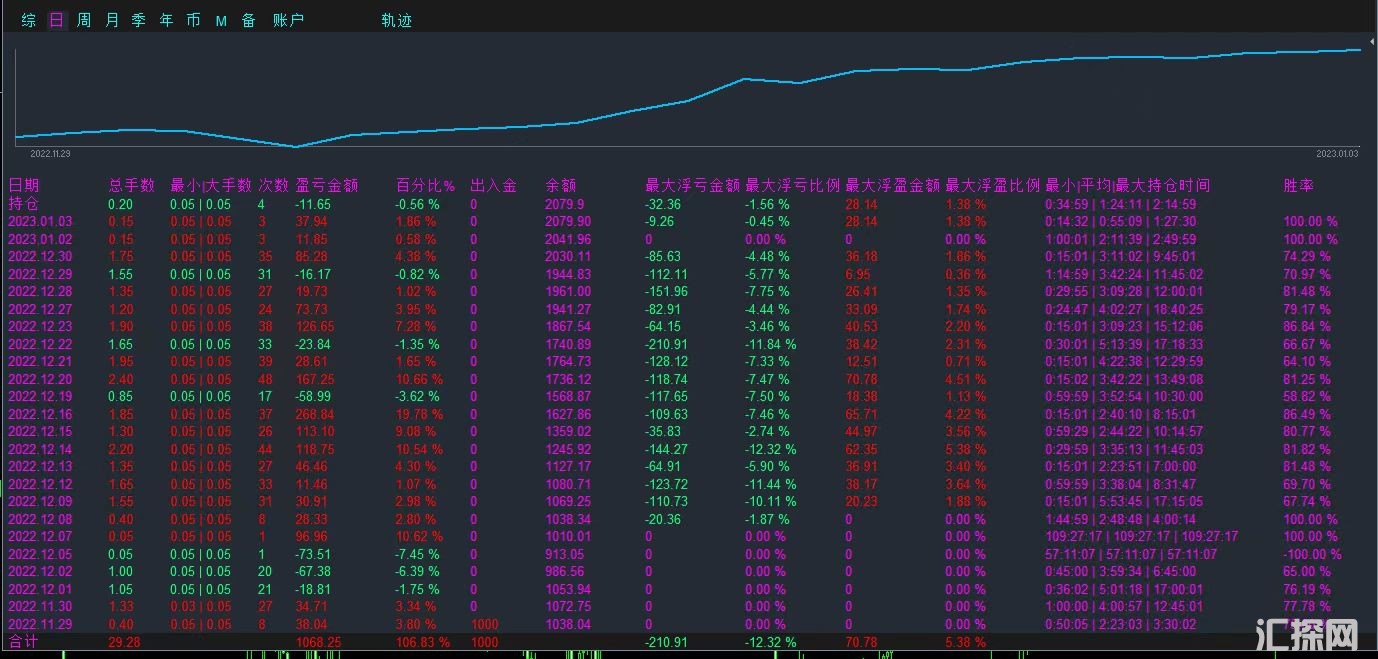The width and height of the screenshot is (1378, 659).
Task: Open the 币 currency tab
Action: tap(193, 20)
